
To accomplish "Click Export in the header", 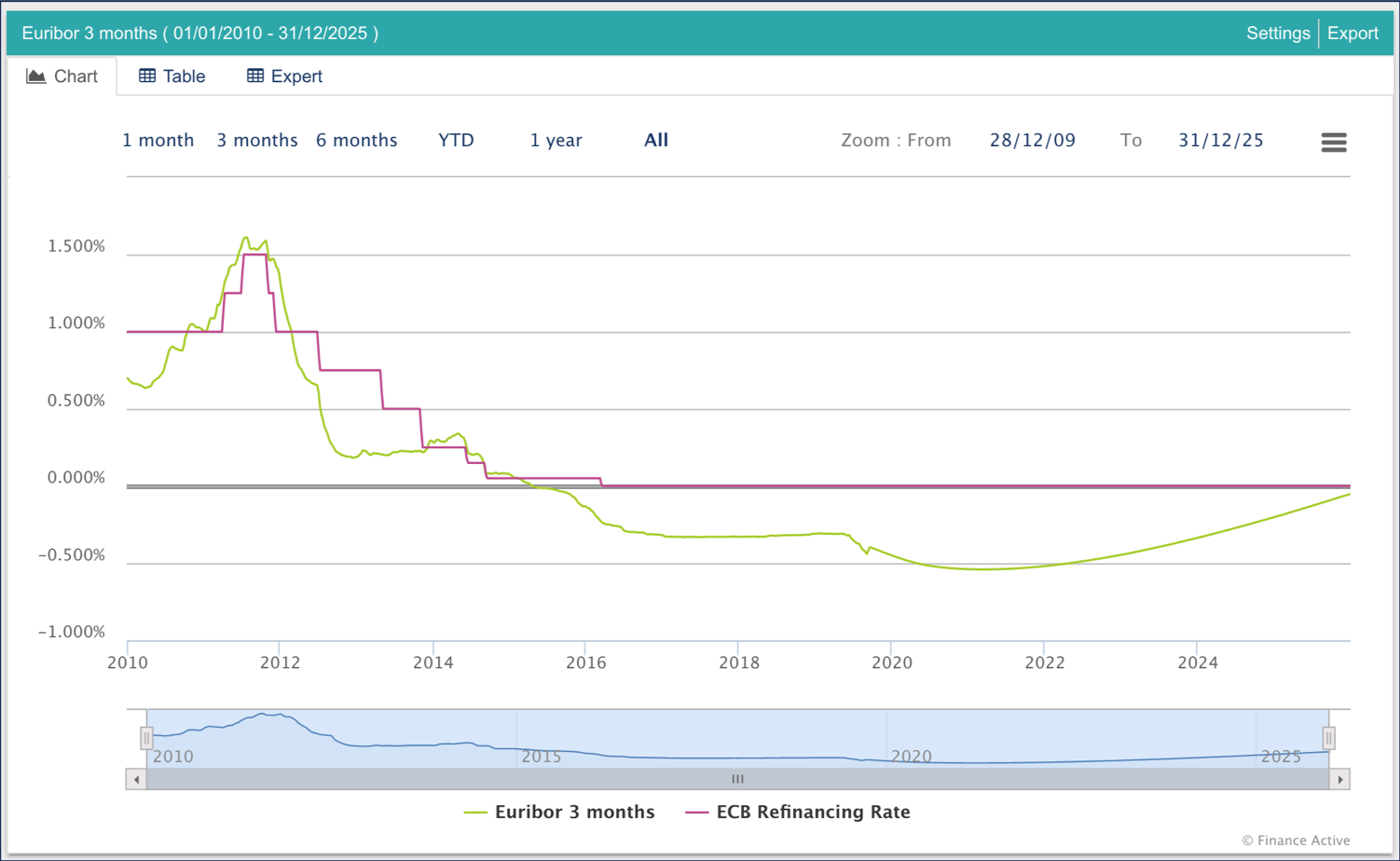I will point(1352,34).
